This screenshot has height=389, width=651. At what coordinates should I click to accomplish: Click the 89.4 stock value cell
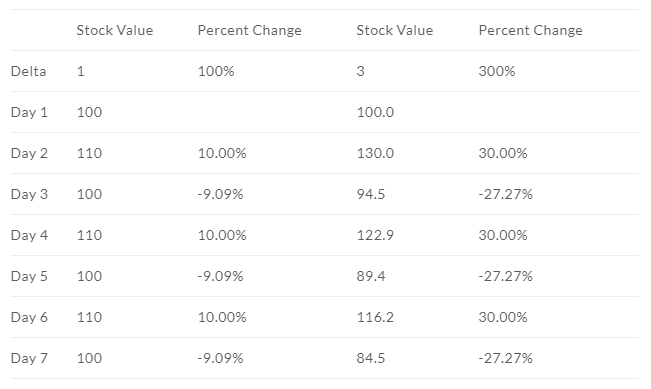(371, 276)
